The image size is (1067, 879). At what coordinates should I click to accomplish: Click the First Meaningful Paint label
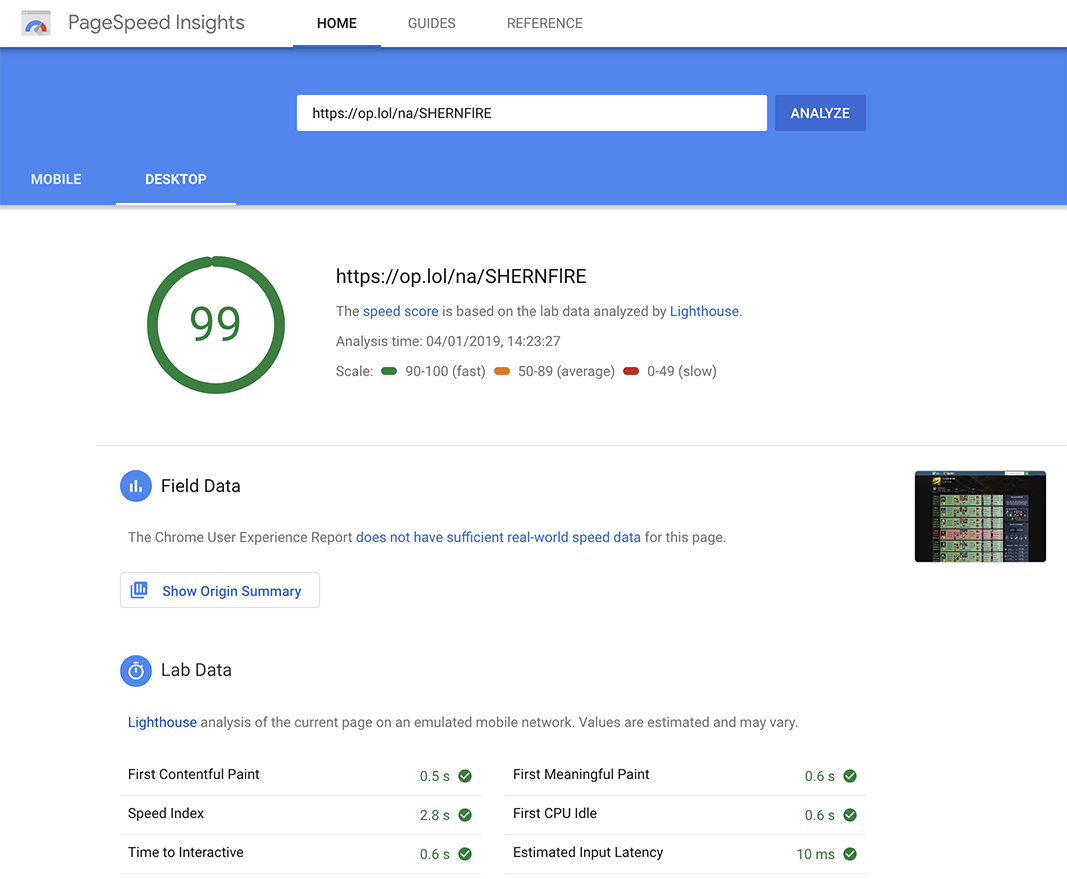click(x=581, y=775)
